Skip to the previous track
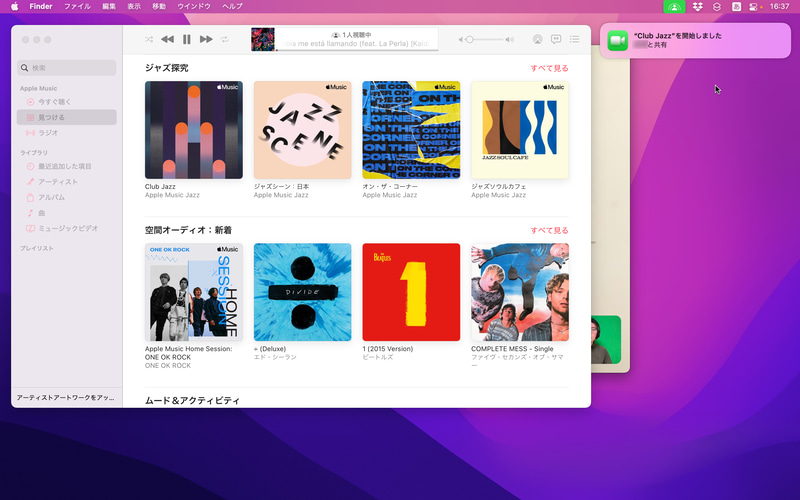 click(x=167, y=39)
